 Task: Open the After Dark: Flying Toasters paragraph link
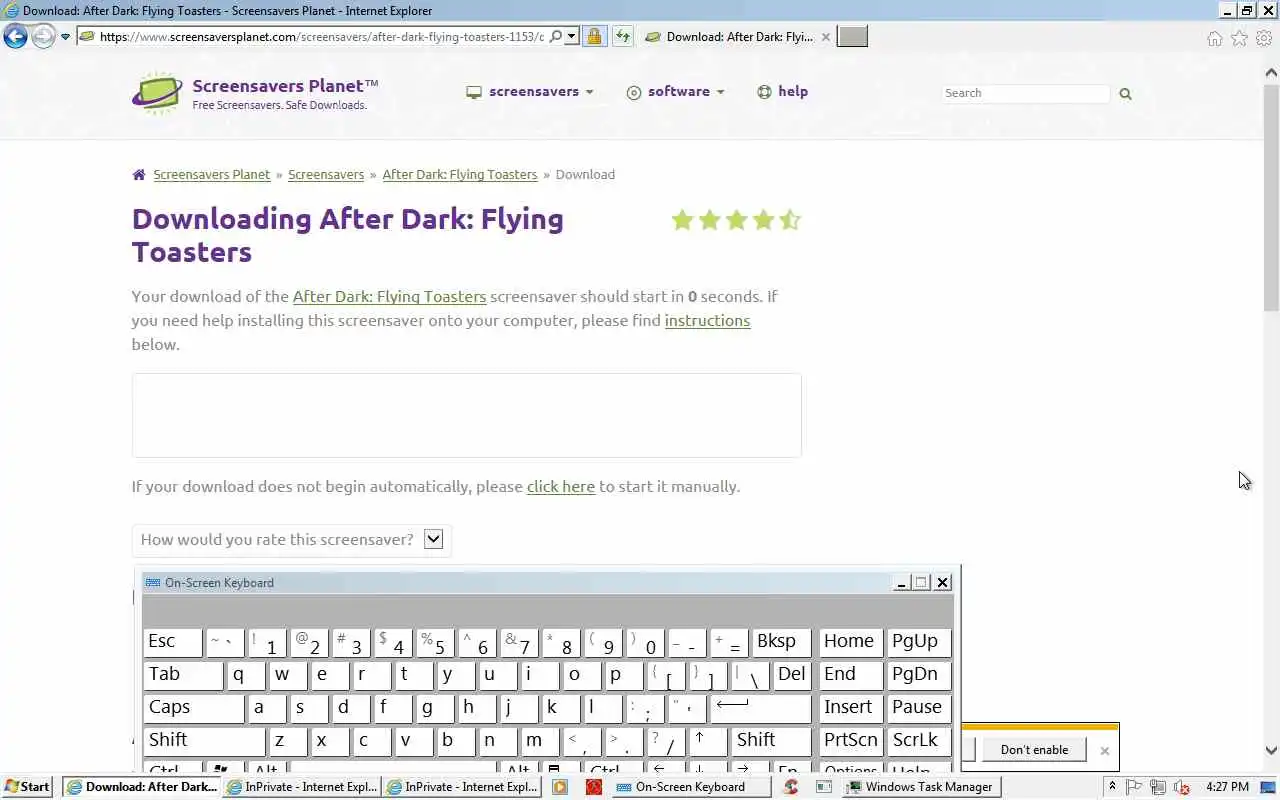click(389, 296)
